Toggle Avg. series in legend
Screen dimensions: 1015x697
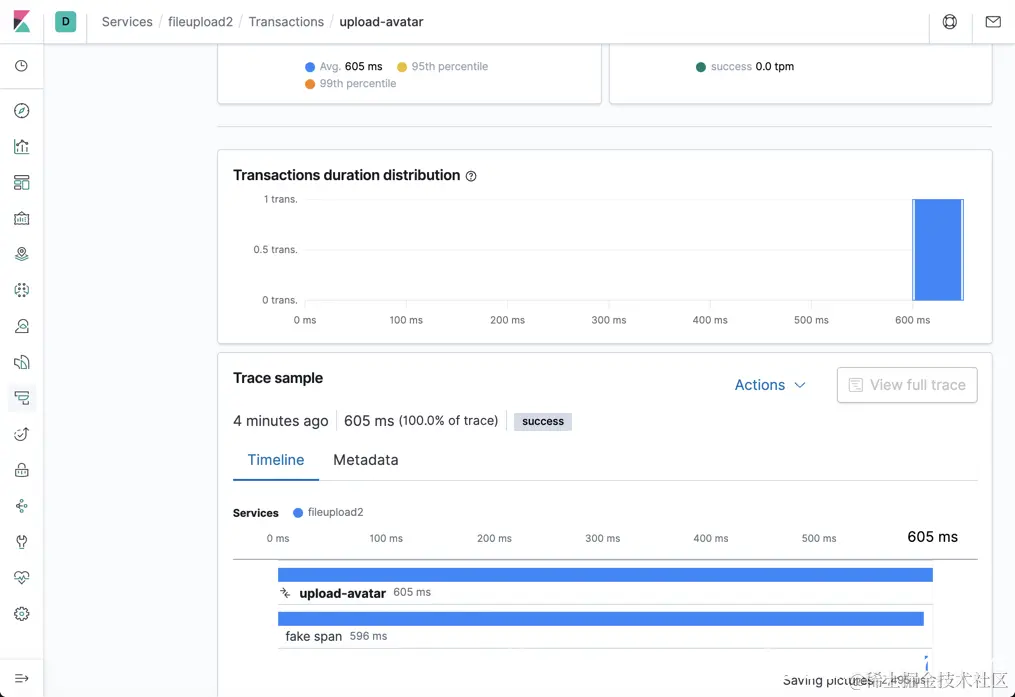[x=344, y=67]
